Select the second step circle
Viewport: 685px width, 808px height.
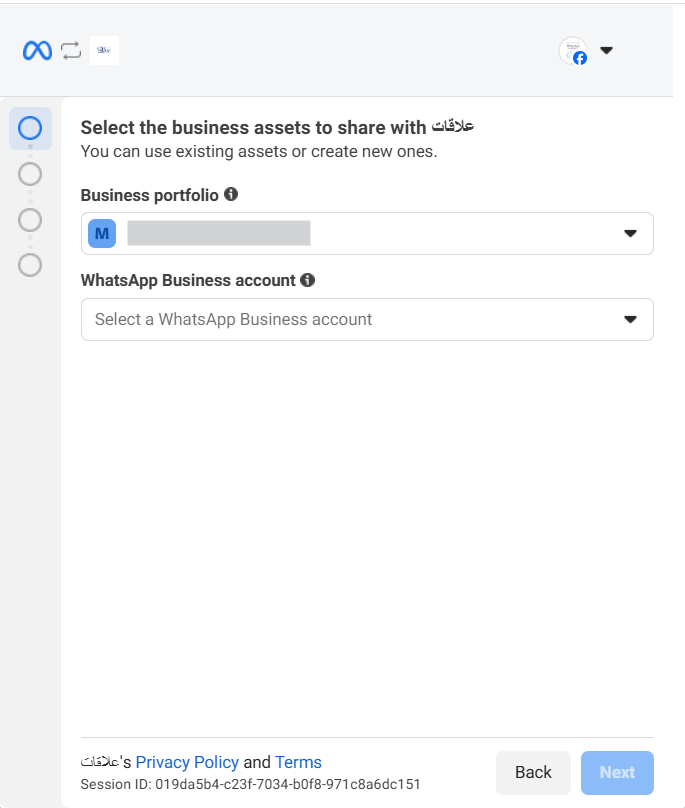[x=30, y=174]
